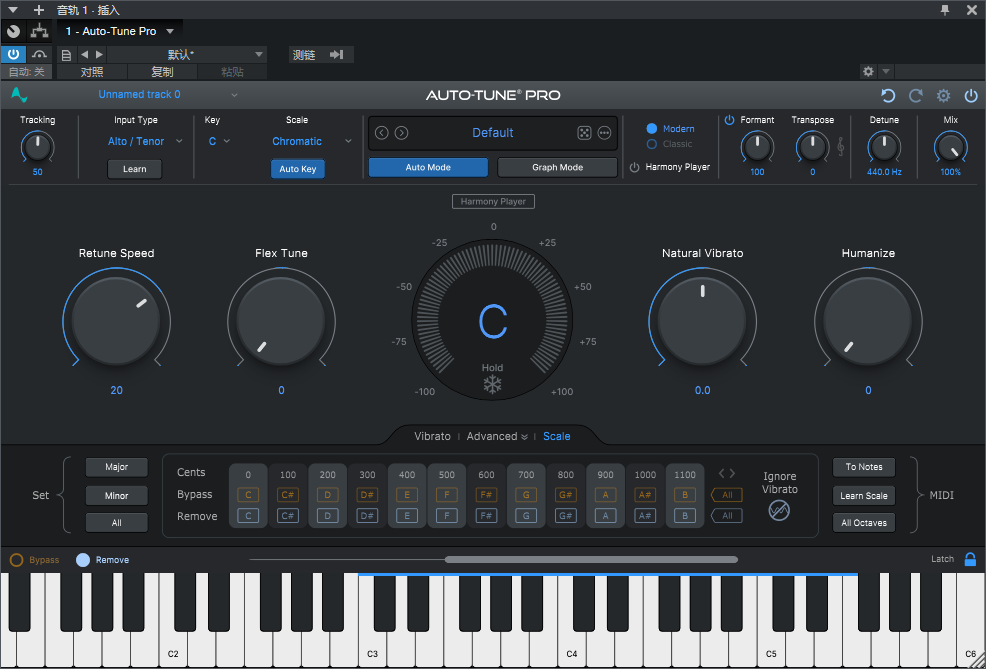The height and width of the screenshot is (669, 986).
Task: Click the host plus add icon
Action: [x=39, y=9]
